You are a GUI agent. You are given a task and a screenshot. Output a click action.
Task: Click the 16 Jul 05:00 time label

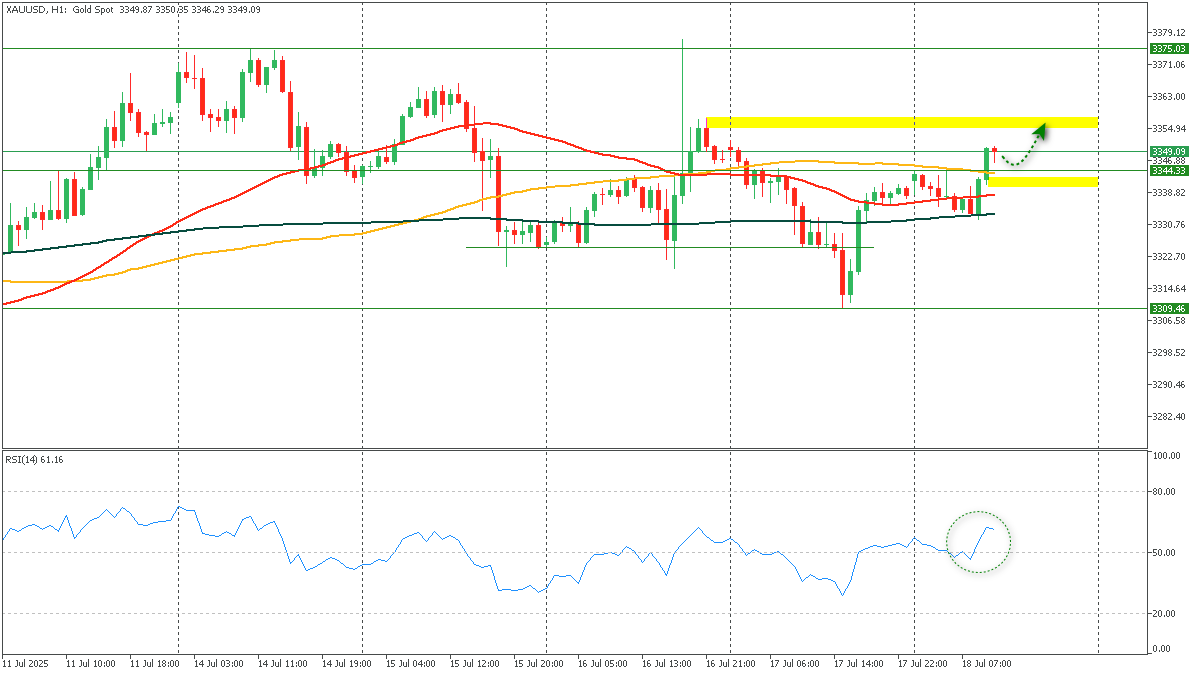(603, 663)
